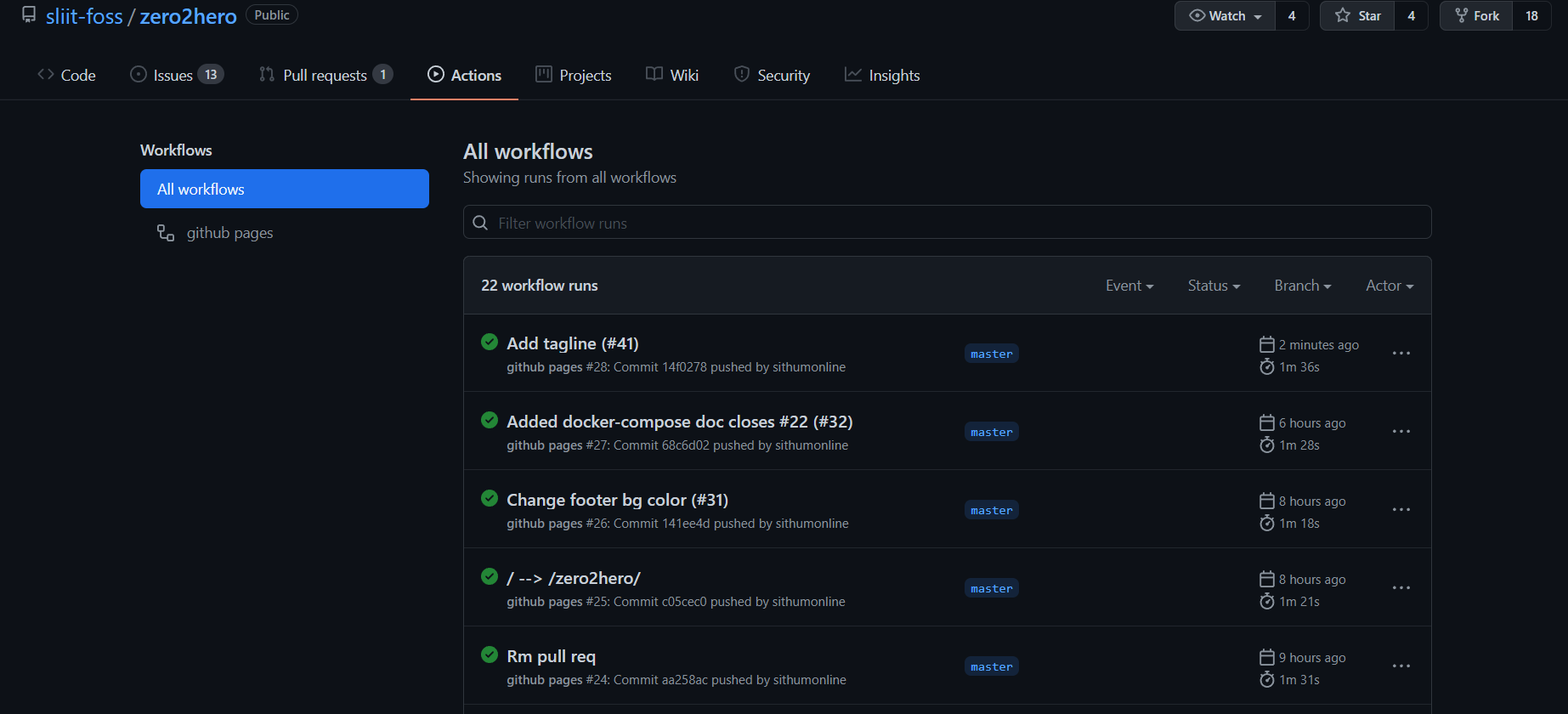Click the github pages workflow icon
The height and width of the screenshot is (714, 1568).
coord(166,233)
